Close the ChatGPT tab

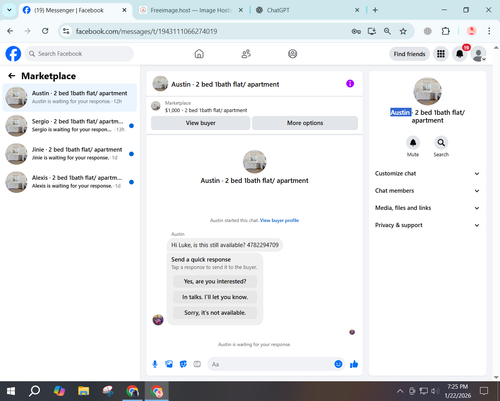357,10
